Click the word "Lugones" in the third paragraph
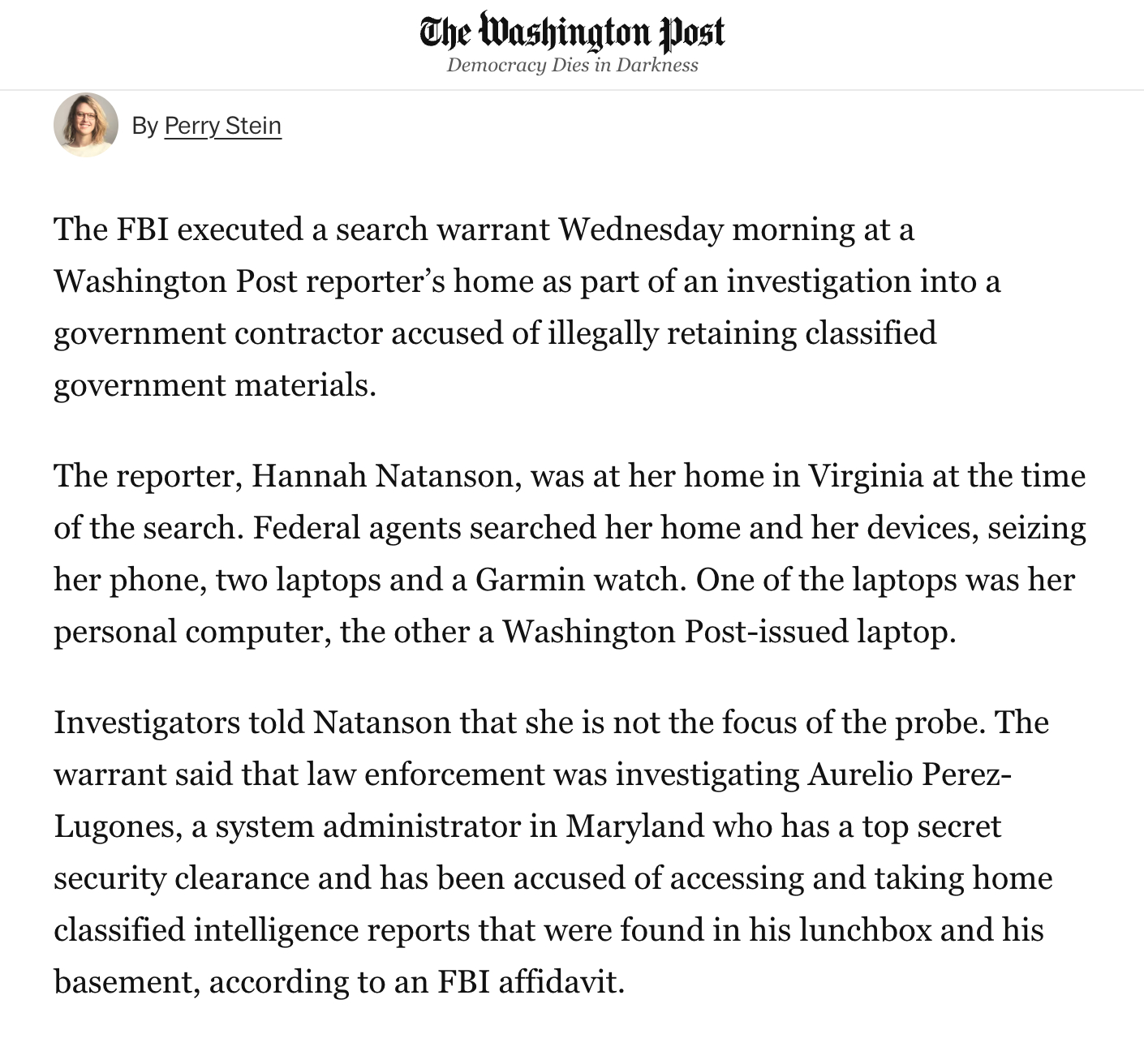Viewport: 1144px width, 1064px height. tap(117, 826)
